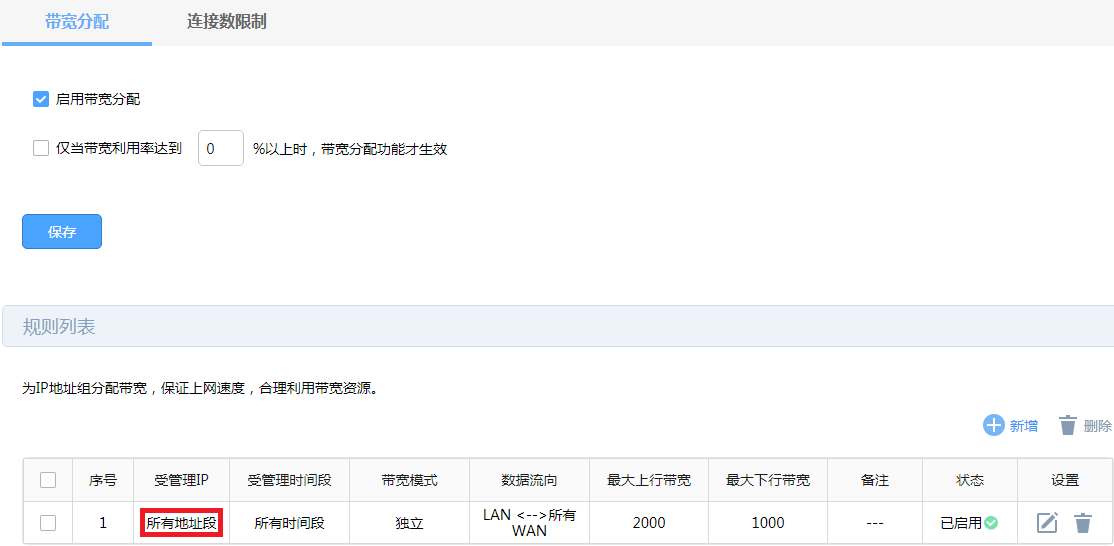Click the green 已启用 status checkmark

click(991, 522)
